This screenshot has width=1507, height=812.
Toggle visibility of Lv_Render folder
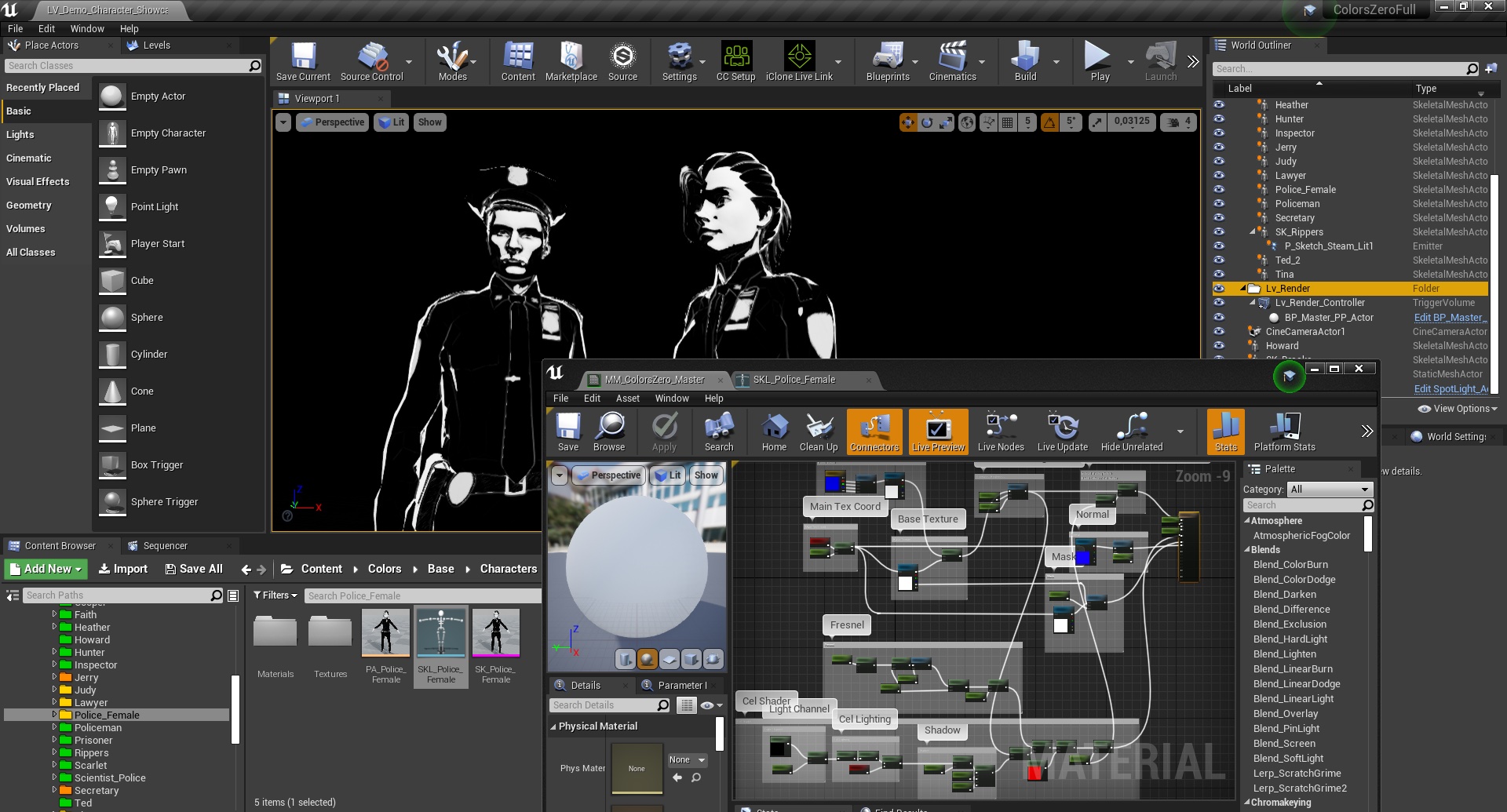pos(1219,289)
